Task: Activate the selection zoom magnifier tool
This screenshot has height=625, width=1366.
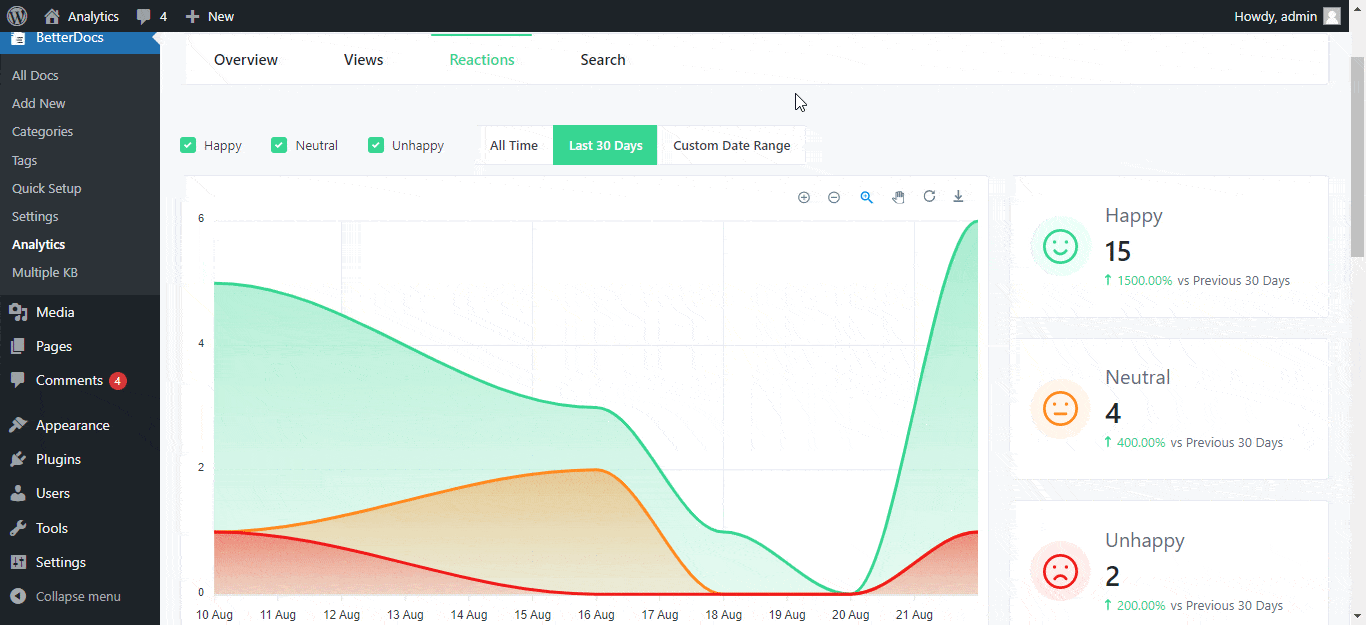Action: (866, 197)
